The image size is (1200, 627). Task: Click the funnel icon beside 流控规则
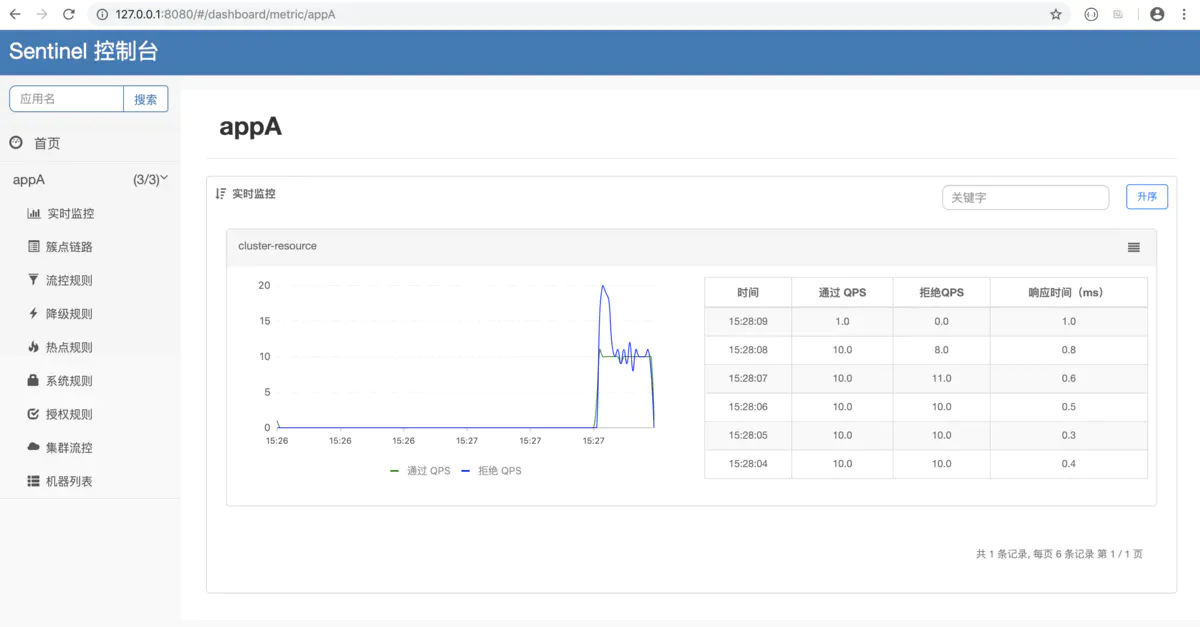(x=34, y=280)
